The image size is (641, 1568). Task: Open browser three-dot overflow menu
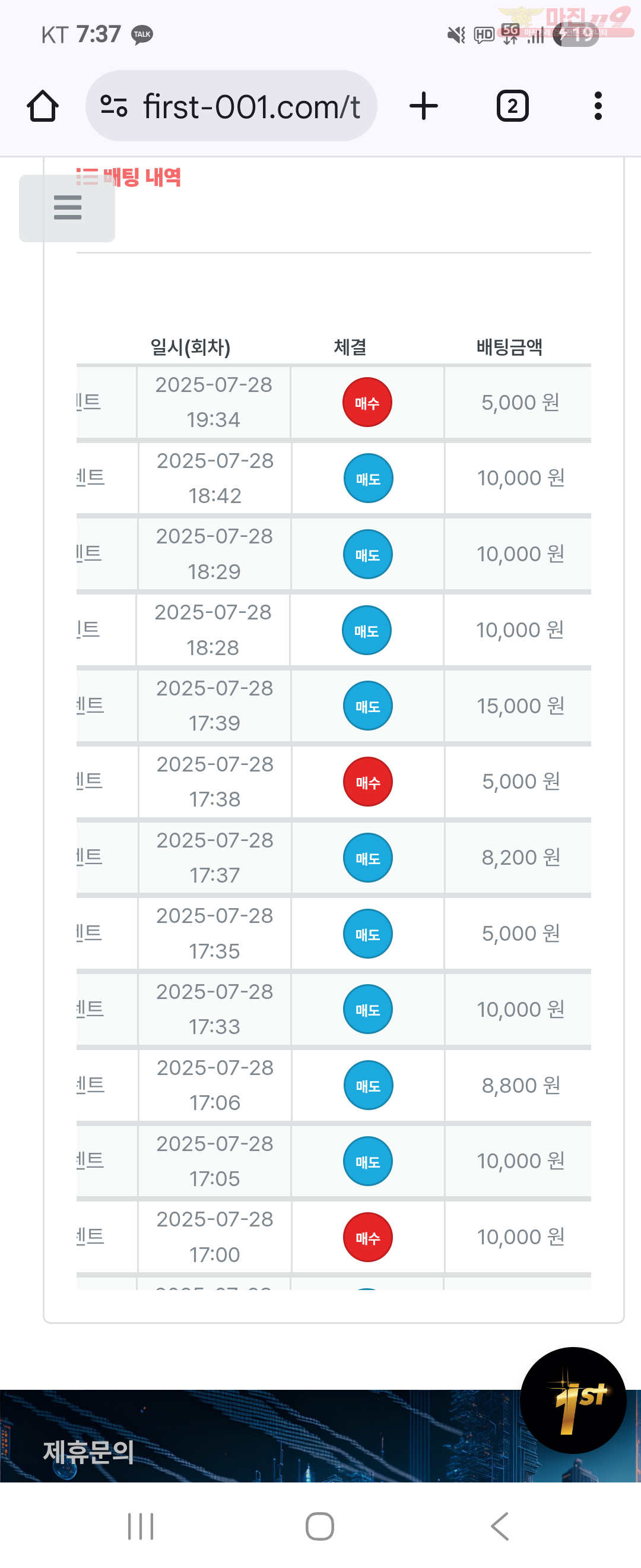[598, 106]
